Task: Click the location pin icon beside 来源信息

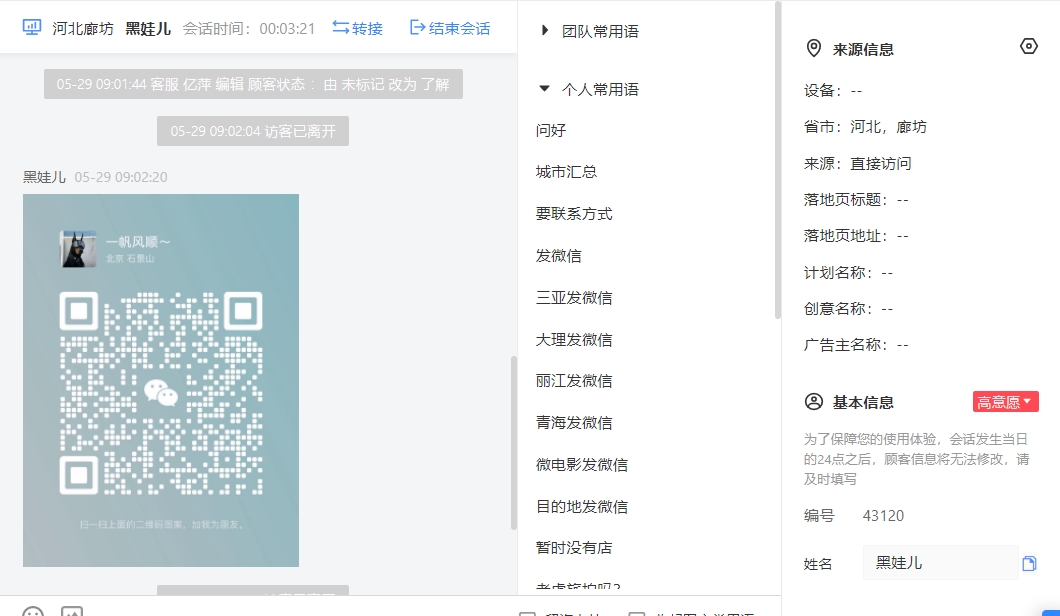Action: point(814,49)
